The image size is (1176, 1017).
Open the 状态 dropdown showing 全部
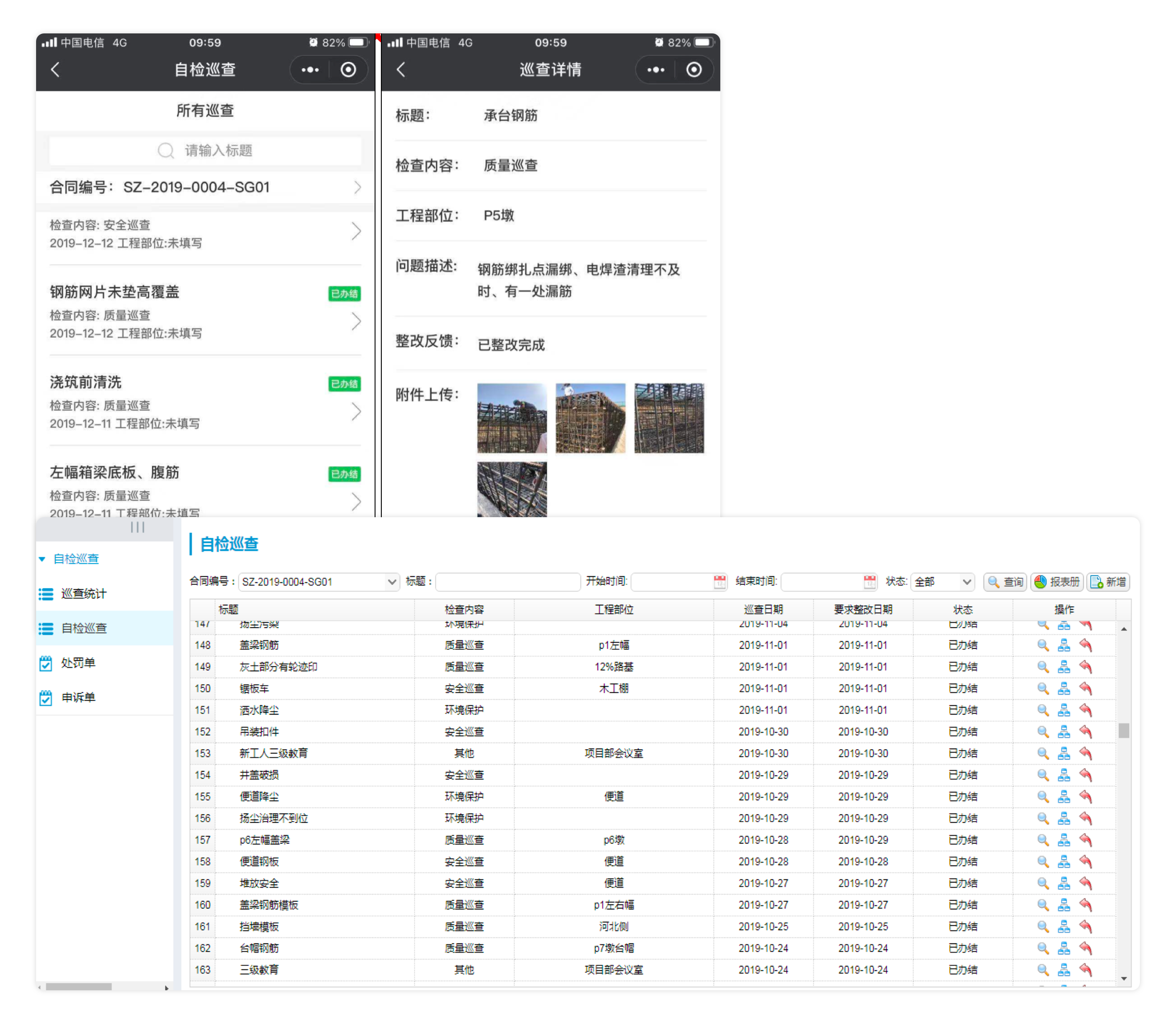[x=943, y=582]
